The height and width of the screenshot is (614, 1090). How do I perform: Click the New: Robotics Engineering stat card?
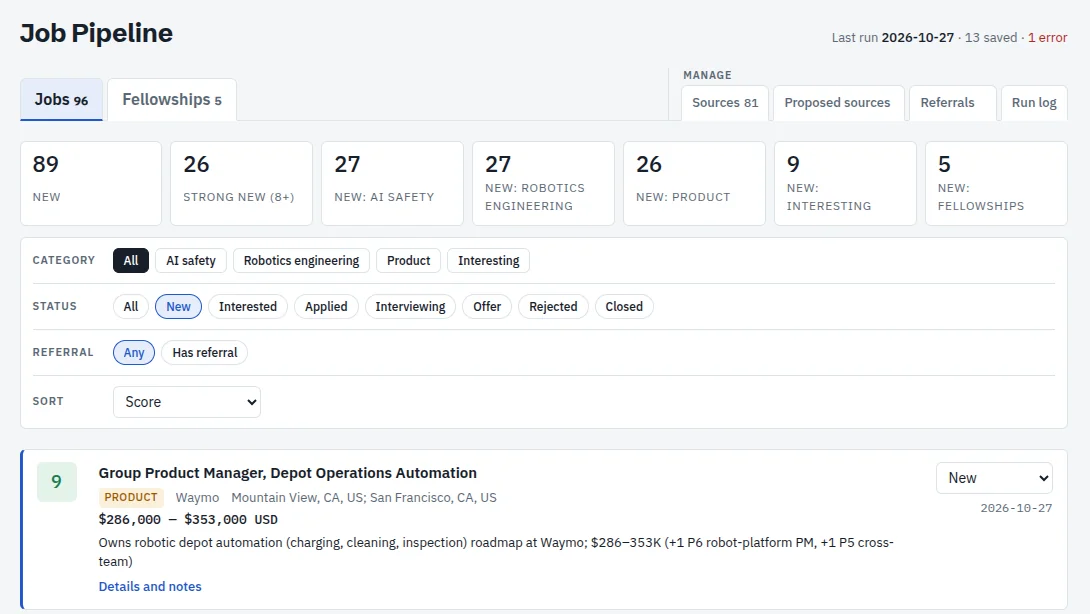click(543, 184)
